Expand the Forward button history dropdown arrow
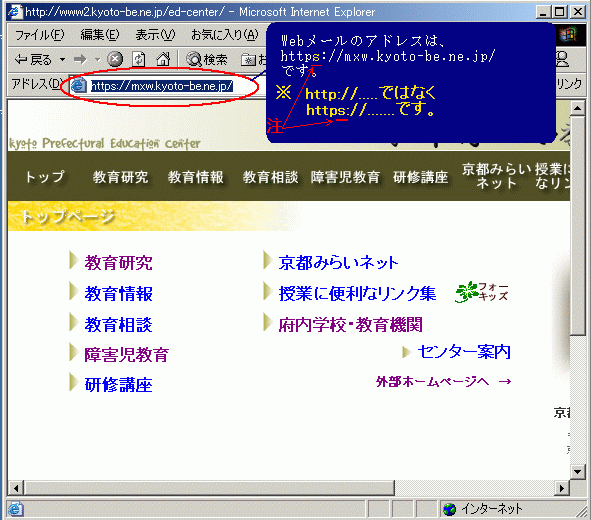 (97, 60)
